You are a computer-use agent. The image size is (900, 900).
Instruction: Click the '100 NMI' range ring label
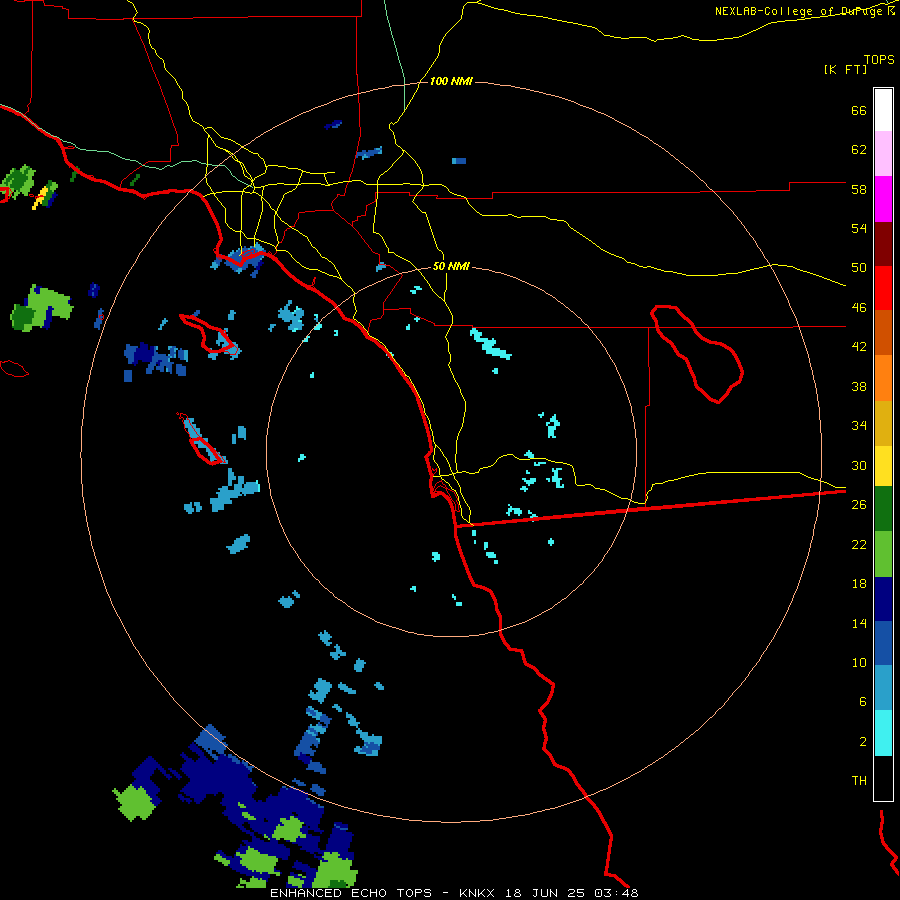(451, 82)
